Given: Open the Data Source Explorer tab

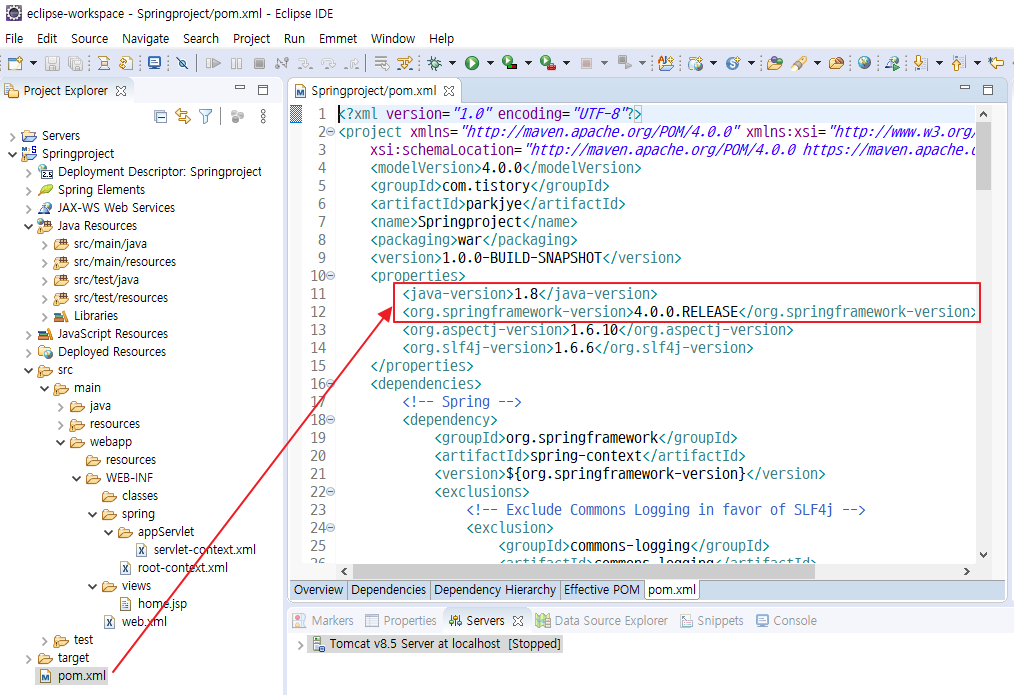Looking at the screenshot, I should 601,621.
